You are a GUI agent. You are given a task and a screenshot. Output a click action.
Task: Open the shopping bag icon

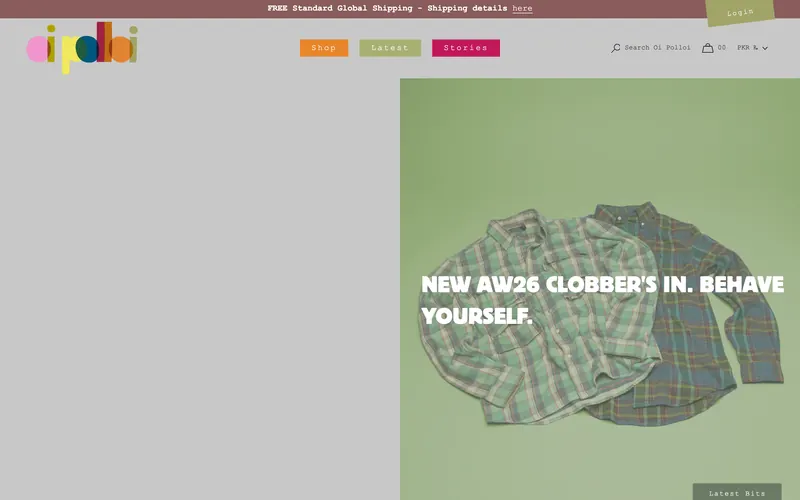[708, 48]
